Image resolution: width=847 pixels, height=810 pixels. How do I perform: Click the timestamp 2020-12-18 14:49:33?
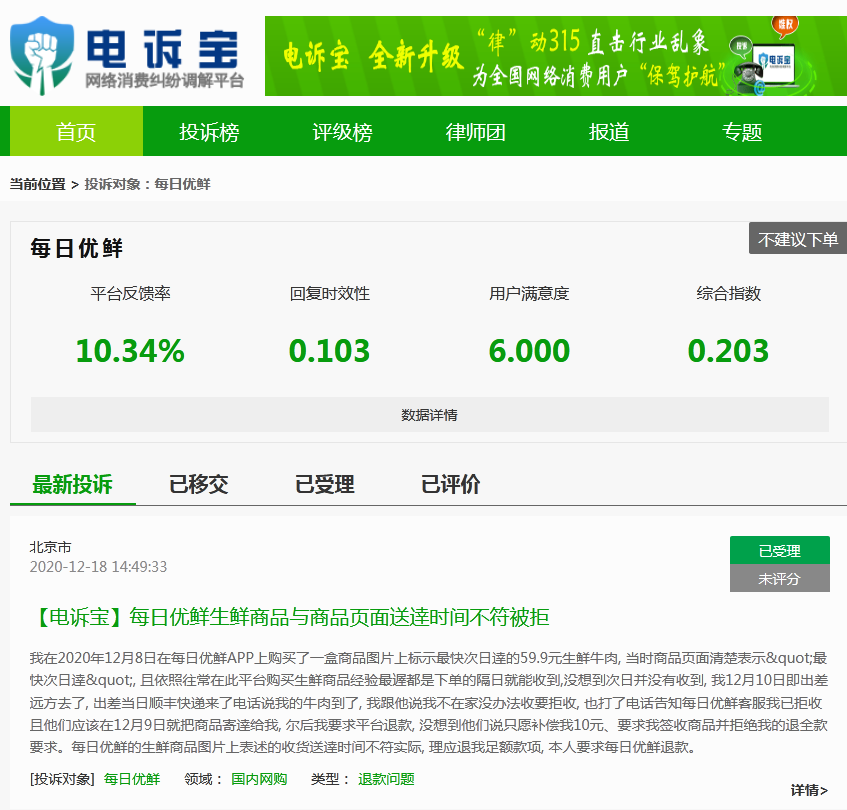pos(98,566)
